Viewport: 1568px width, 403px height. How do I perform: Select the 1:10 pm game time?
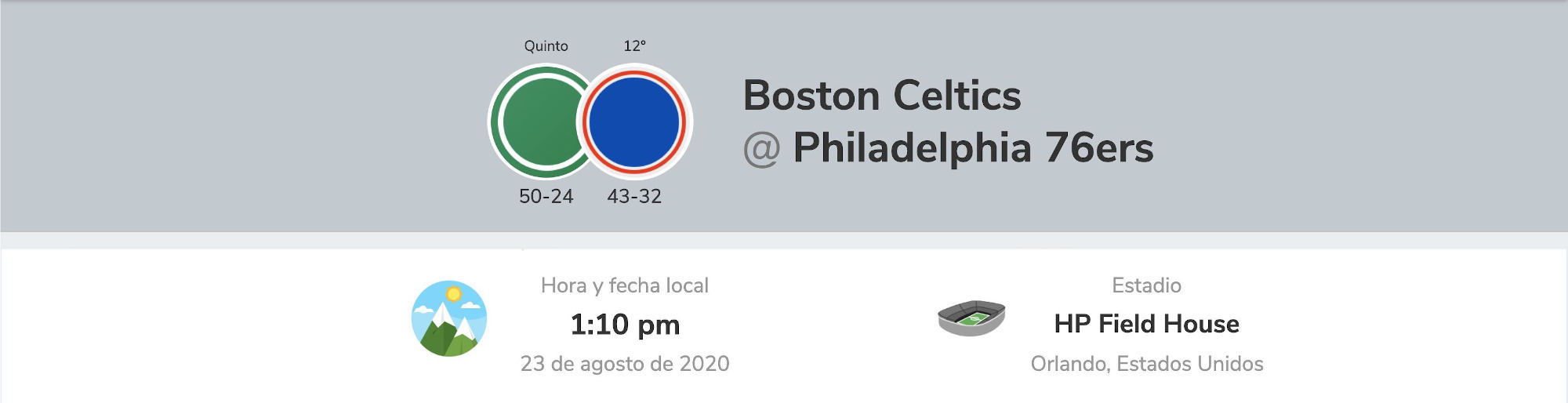coord(625,325)
